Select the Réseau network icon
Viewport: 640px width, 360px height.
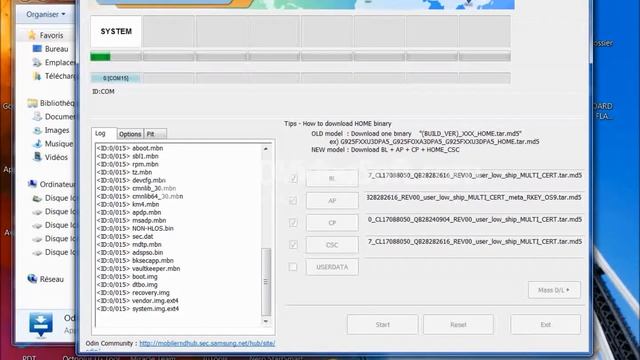32,279
